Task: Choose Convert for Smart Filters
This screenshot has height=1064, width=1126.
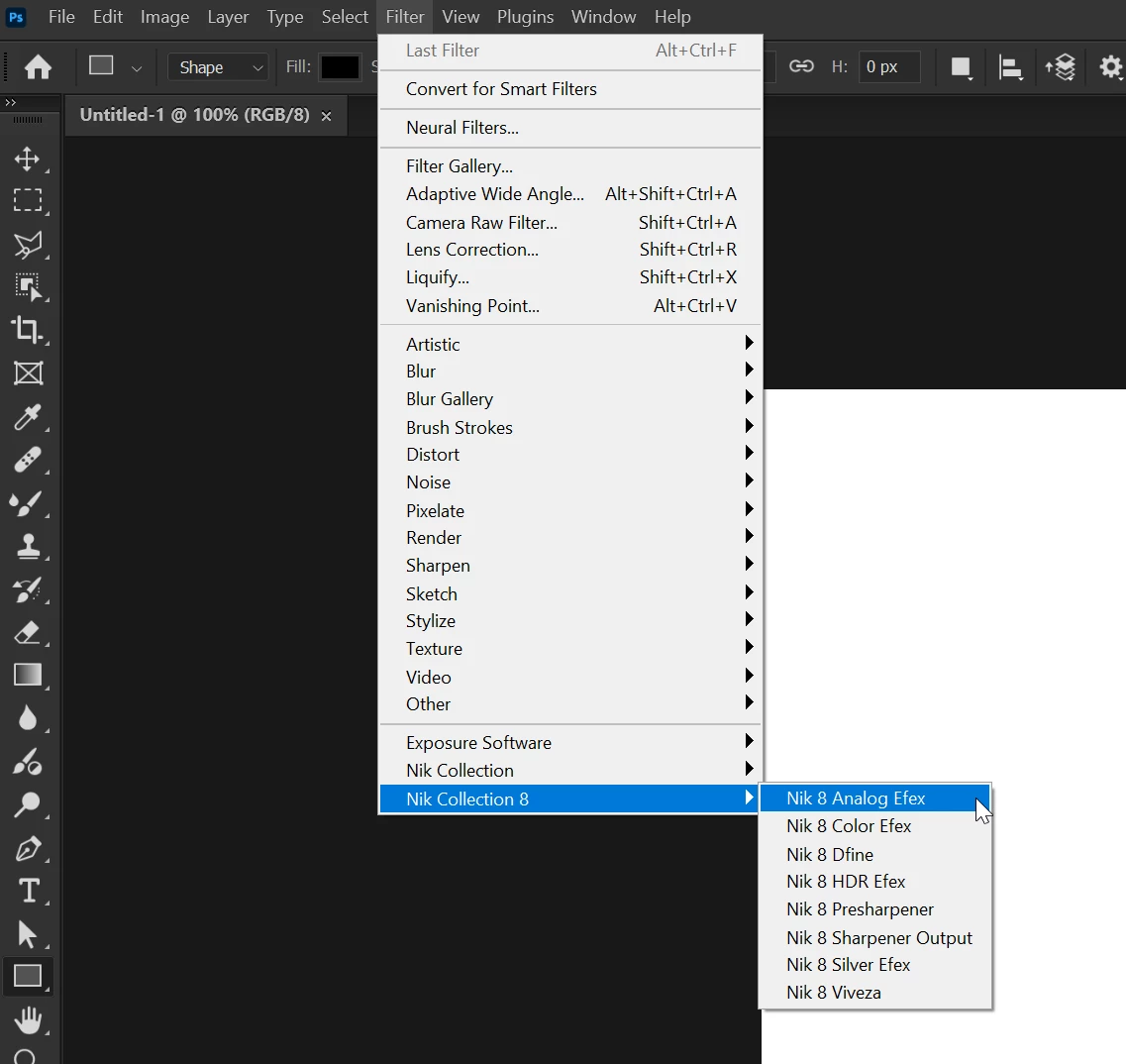Action: [x=570, y=89]
